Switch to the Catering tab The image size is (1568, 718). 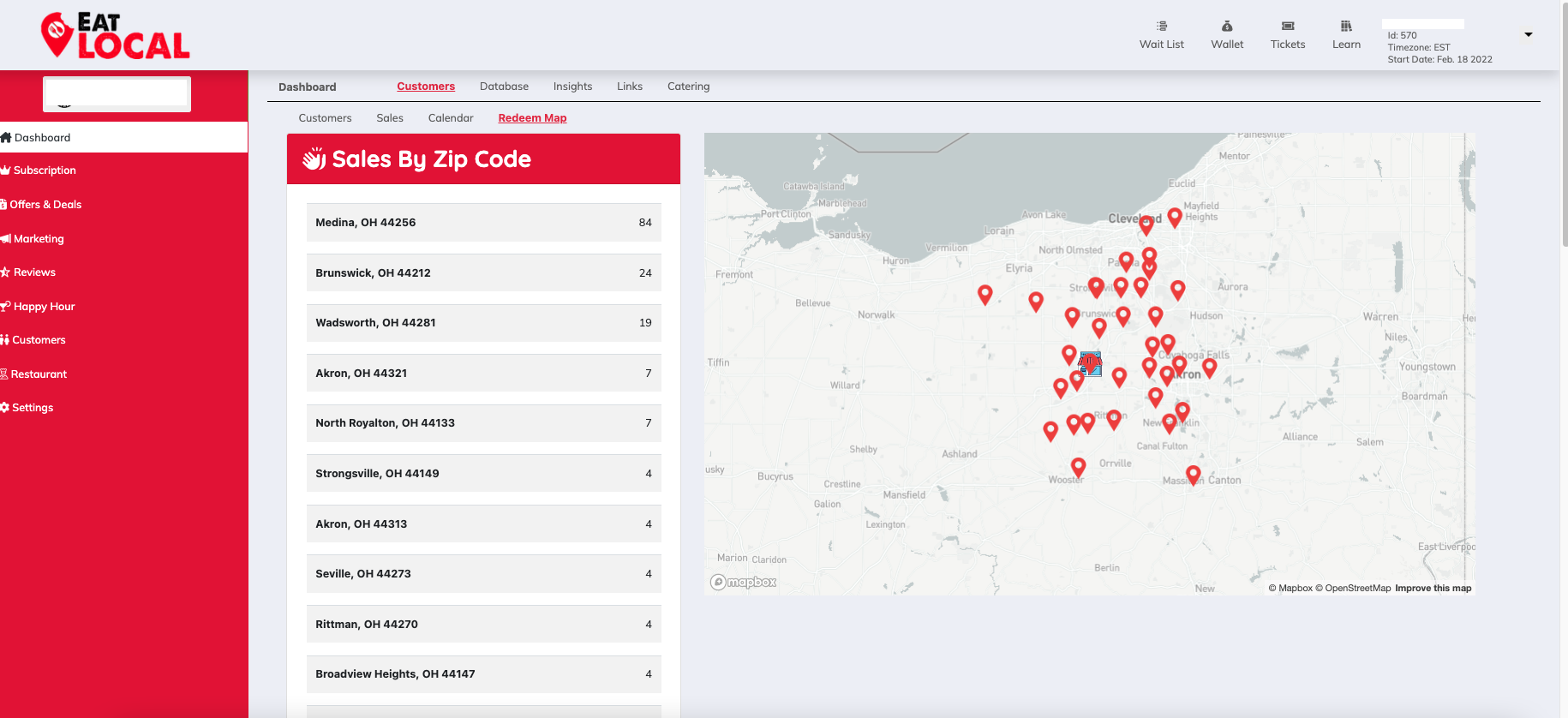[x=689, y=87]
